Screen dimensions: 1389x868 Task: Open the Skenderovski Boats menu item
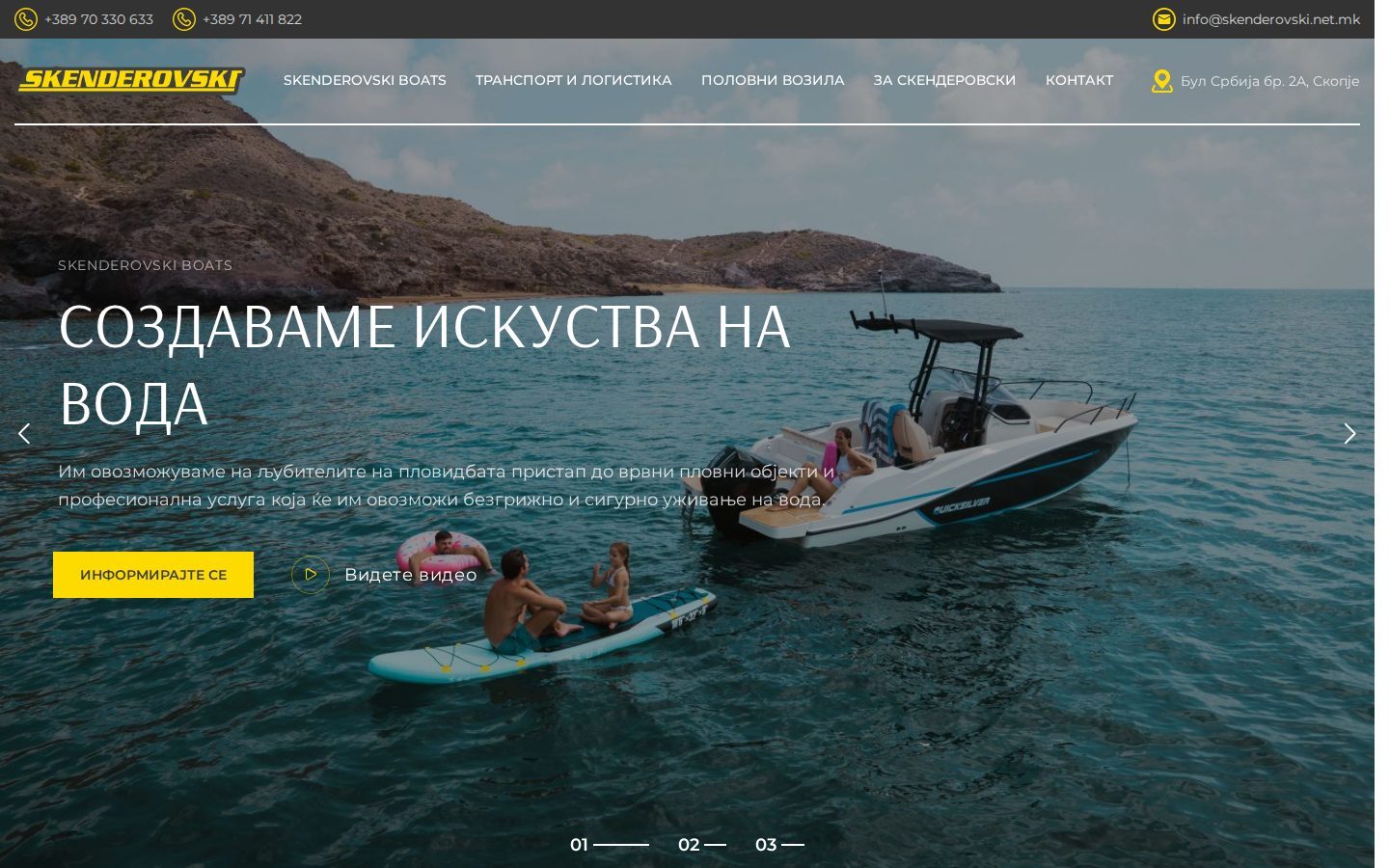365,80
